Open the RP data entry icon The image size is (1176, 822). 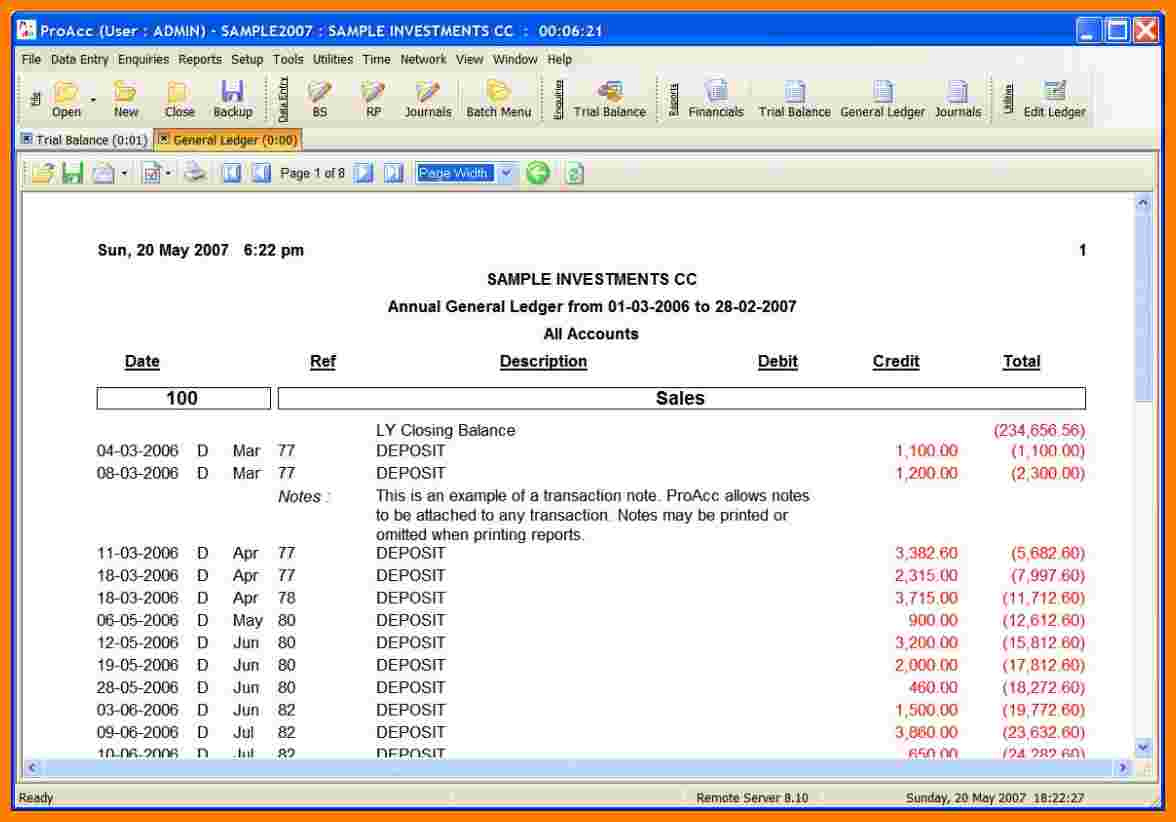(x=373, y=99)
